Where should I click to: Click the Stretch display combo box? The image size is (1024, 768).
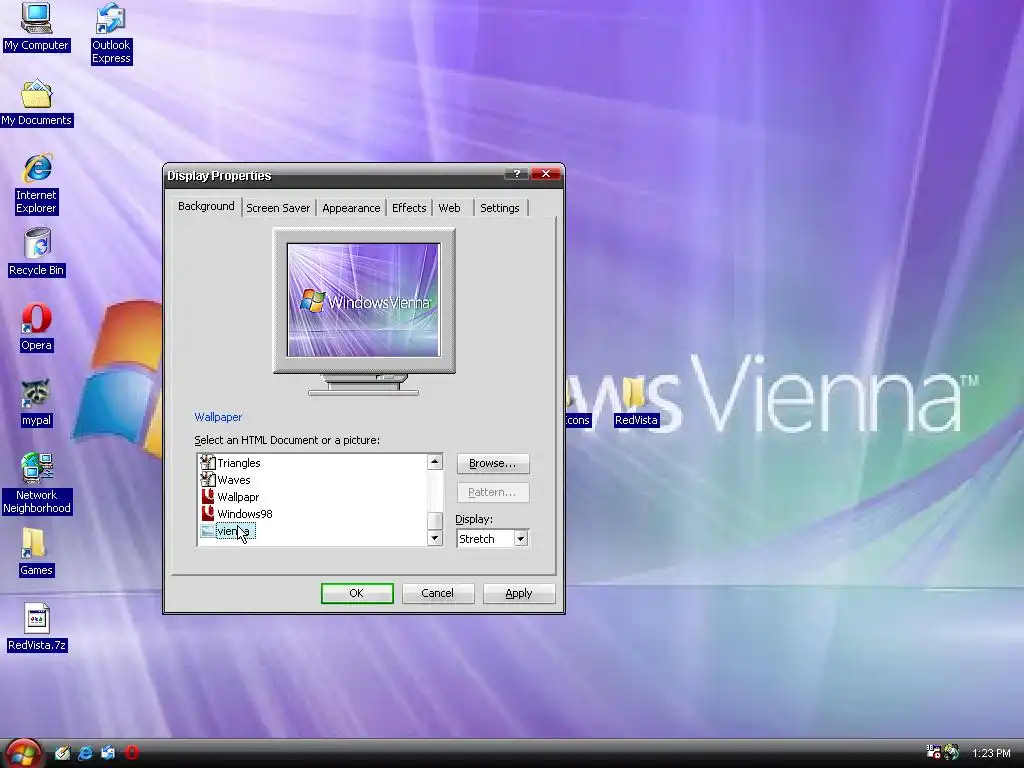[492, 539]
